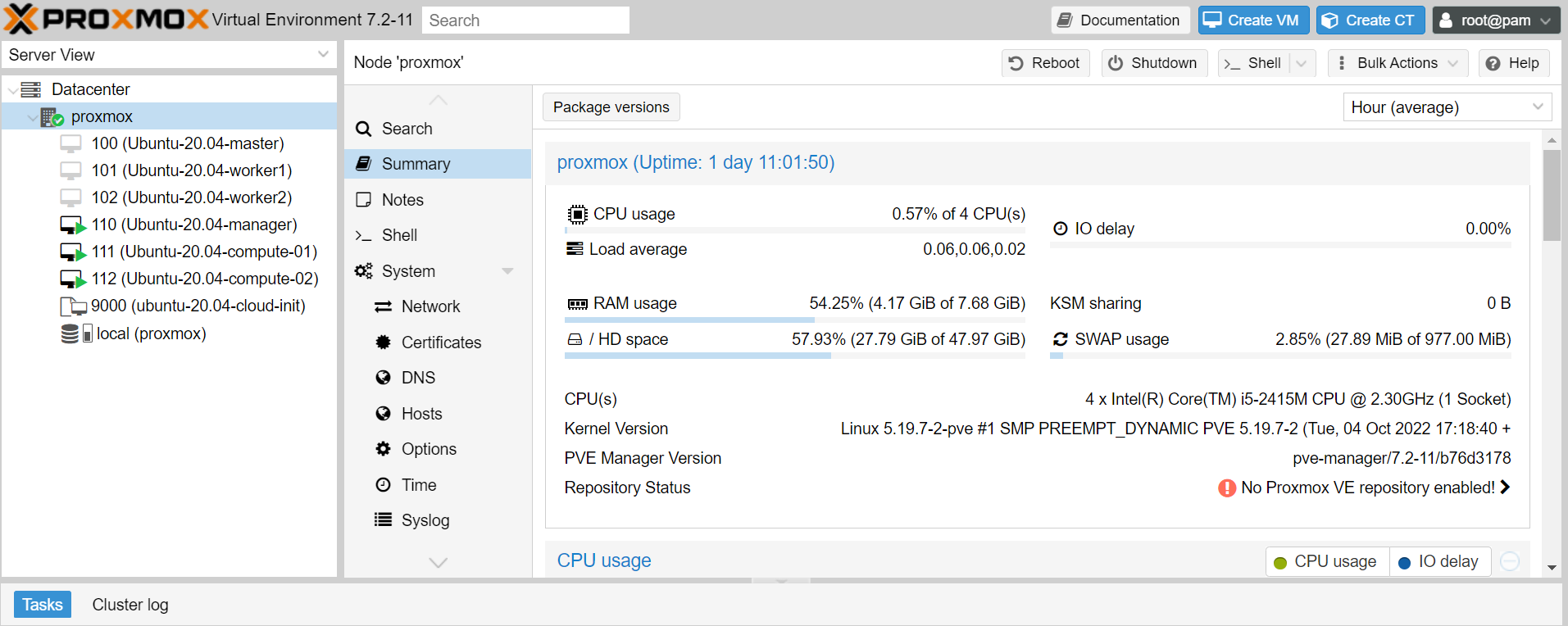
Task: Click the Network arrows icon
Action: 383,306
